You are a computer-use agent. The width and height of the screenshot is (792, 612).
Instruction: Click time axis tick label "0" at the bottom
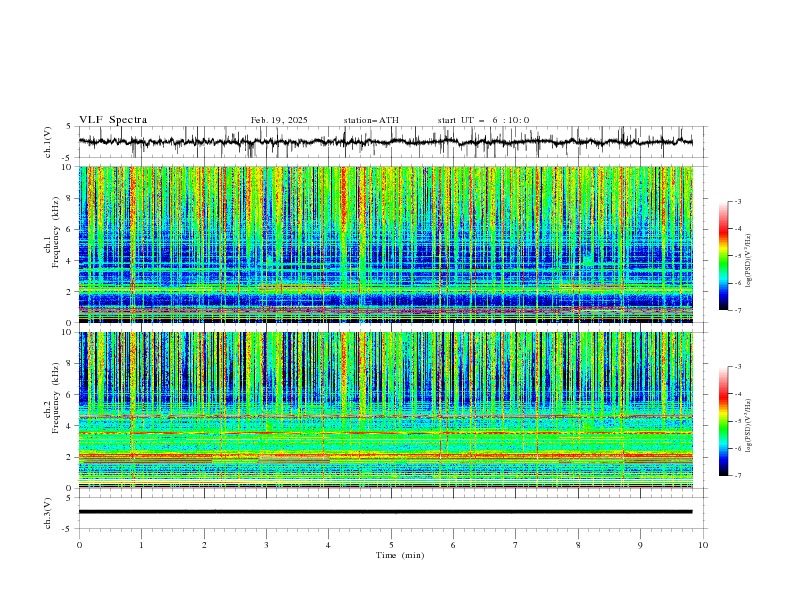tap(79, 545)
